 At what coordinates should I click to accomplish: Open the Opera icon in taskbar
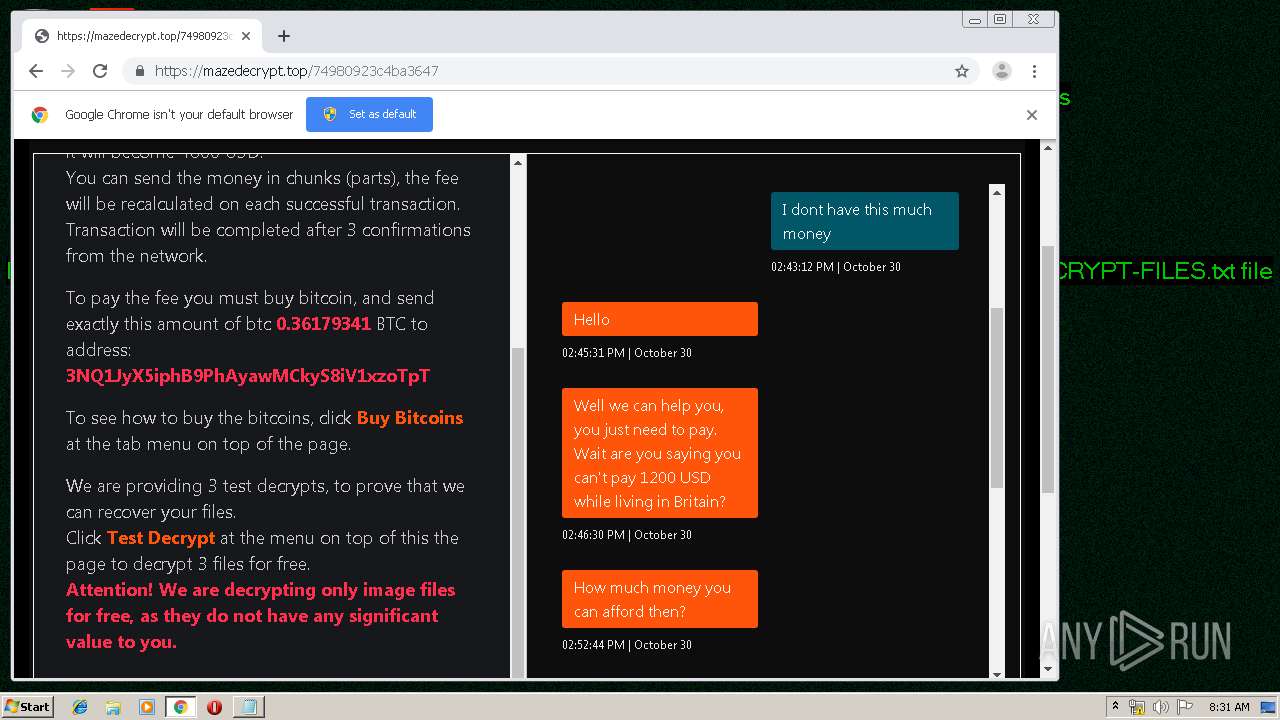pos(214,707)
